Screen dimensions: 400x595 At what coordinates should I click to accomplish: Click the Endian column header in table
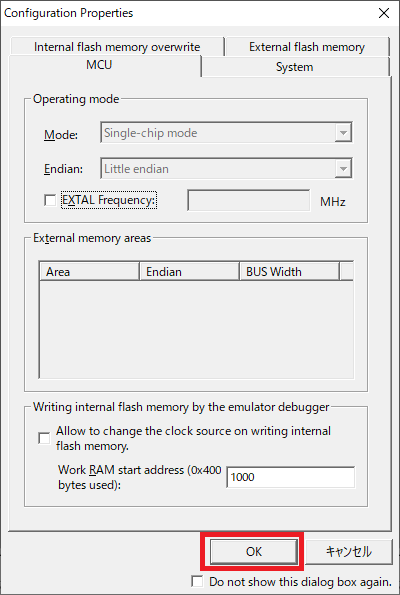[189, 272]
